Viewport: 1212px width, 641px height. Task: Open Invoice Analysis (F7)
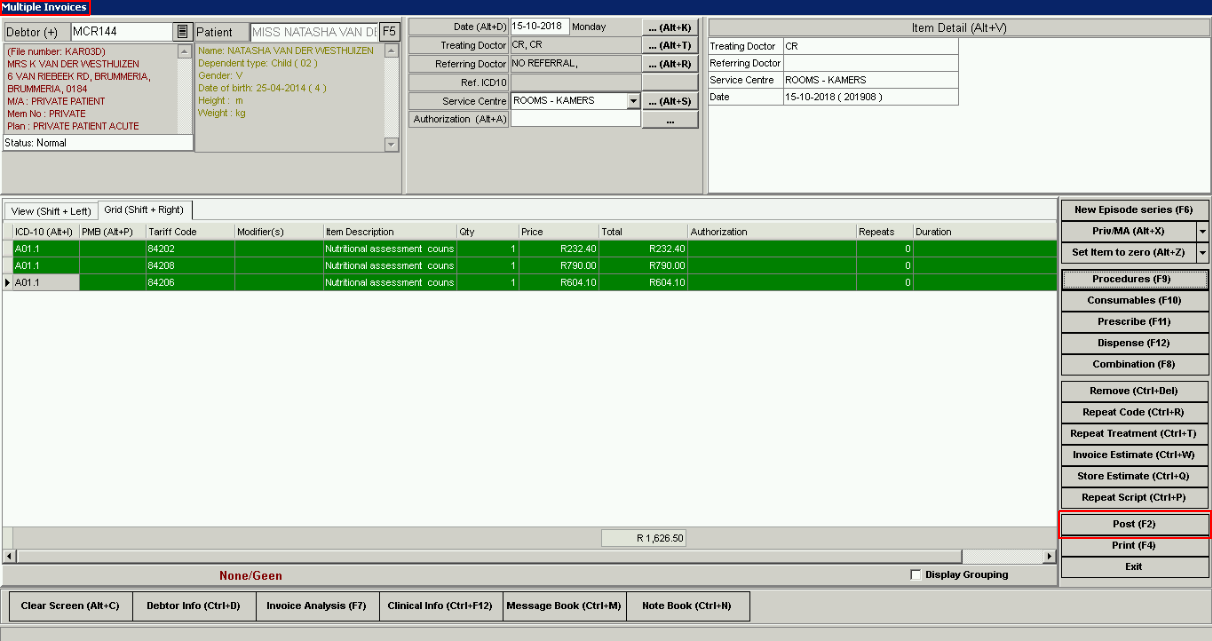point(316,606)
